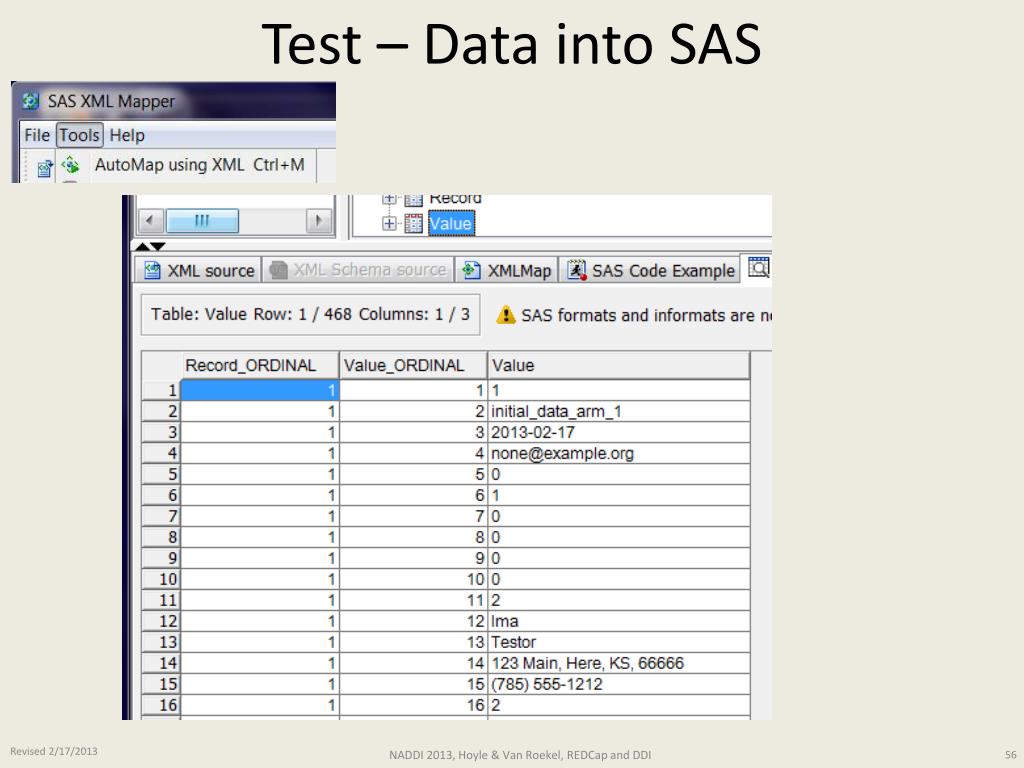Collapse the pane using black up arrow
1024x768 pixels.
142,246
